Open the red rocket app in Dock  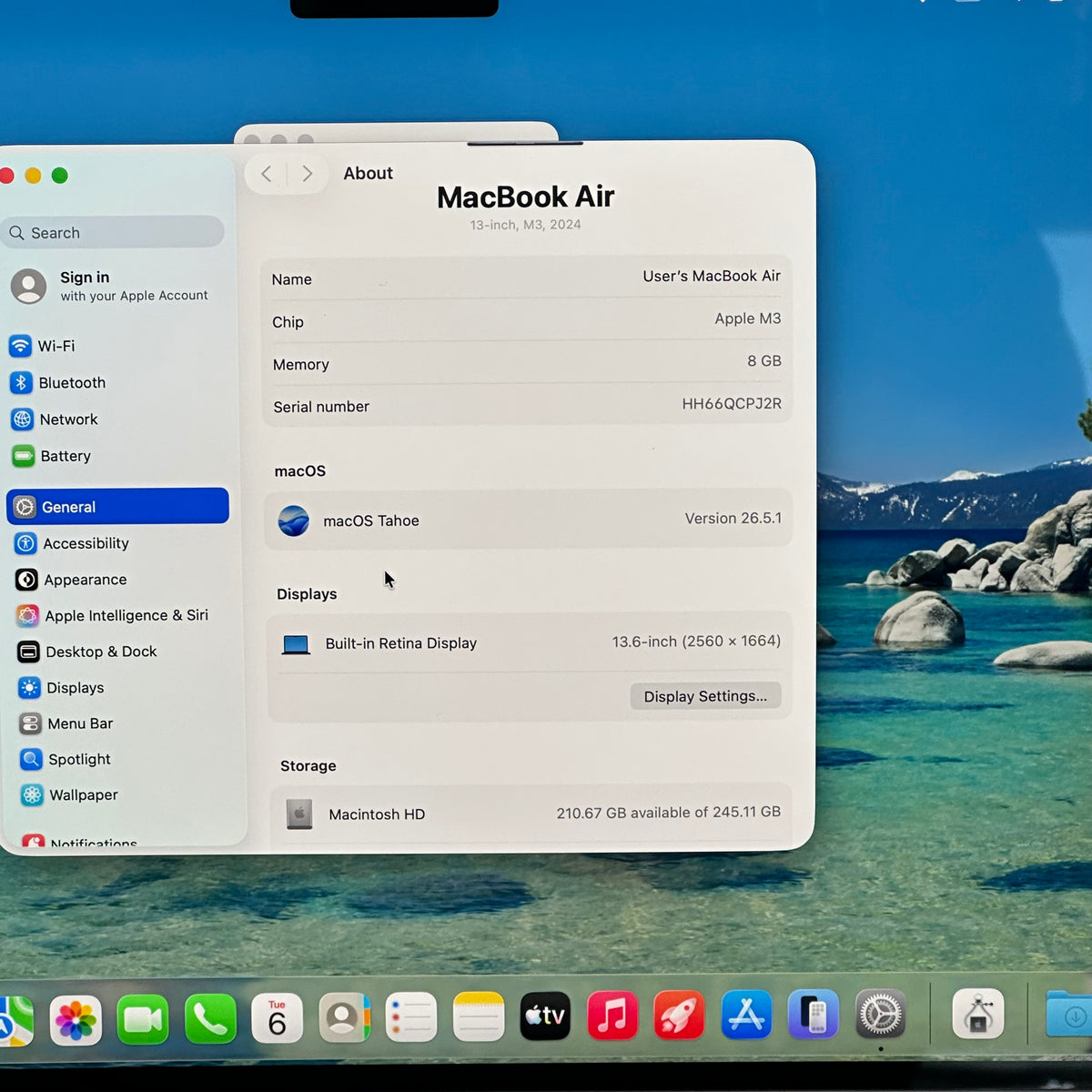click(679, 1015)
